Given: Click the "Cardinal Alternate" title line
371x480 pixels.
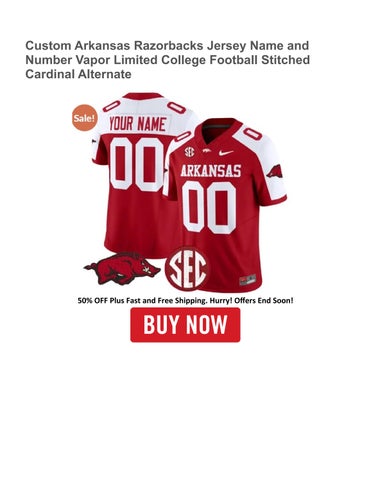Looking at the screenshot, I should (x=78, y=74).
